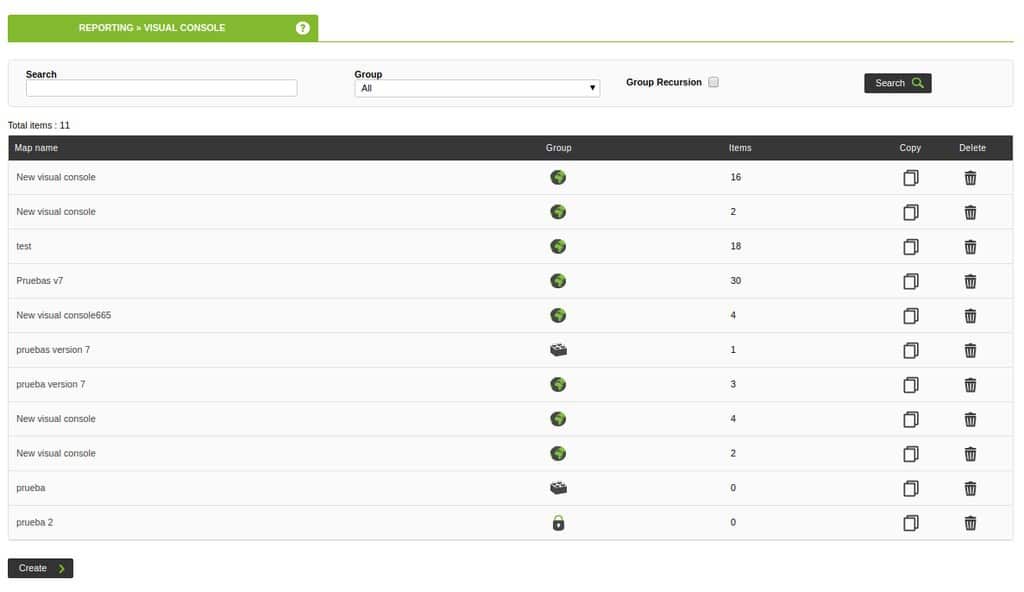This screenshot has height=592, width=1024.
Task: Click the Search button
Action: pos(898,83)
